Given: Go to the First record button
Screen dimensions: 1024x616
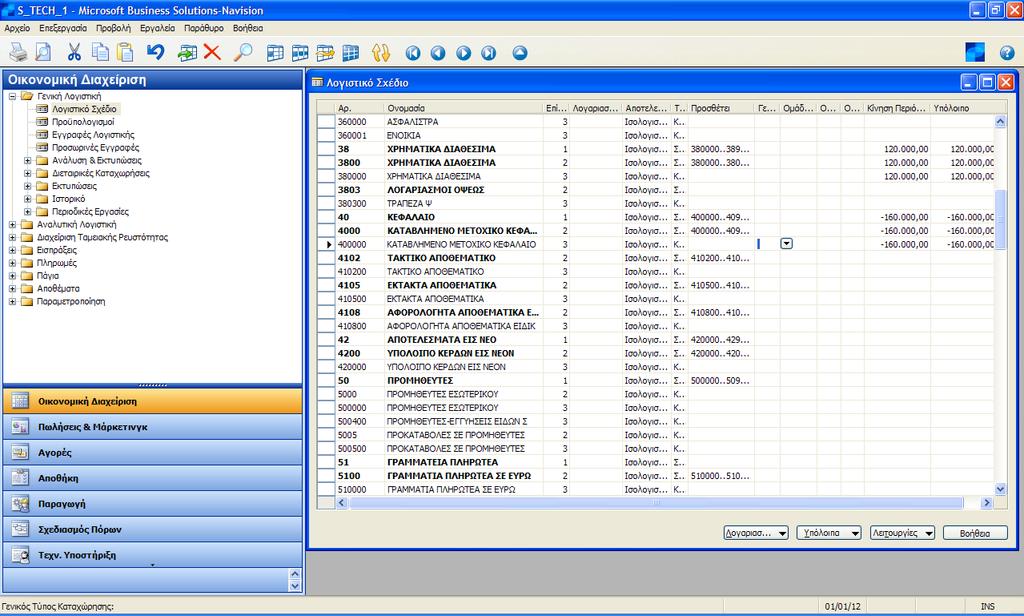Looking at the screenshot, I should 413,54.
